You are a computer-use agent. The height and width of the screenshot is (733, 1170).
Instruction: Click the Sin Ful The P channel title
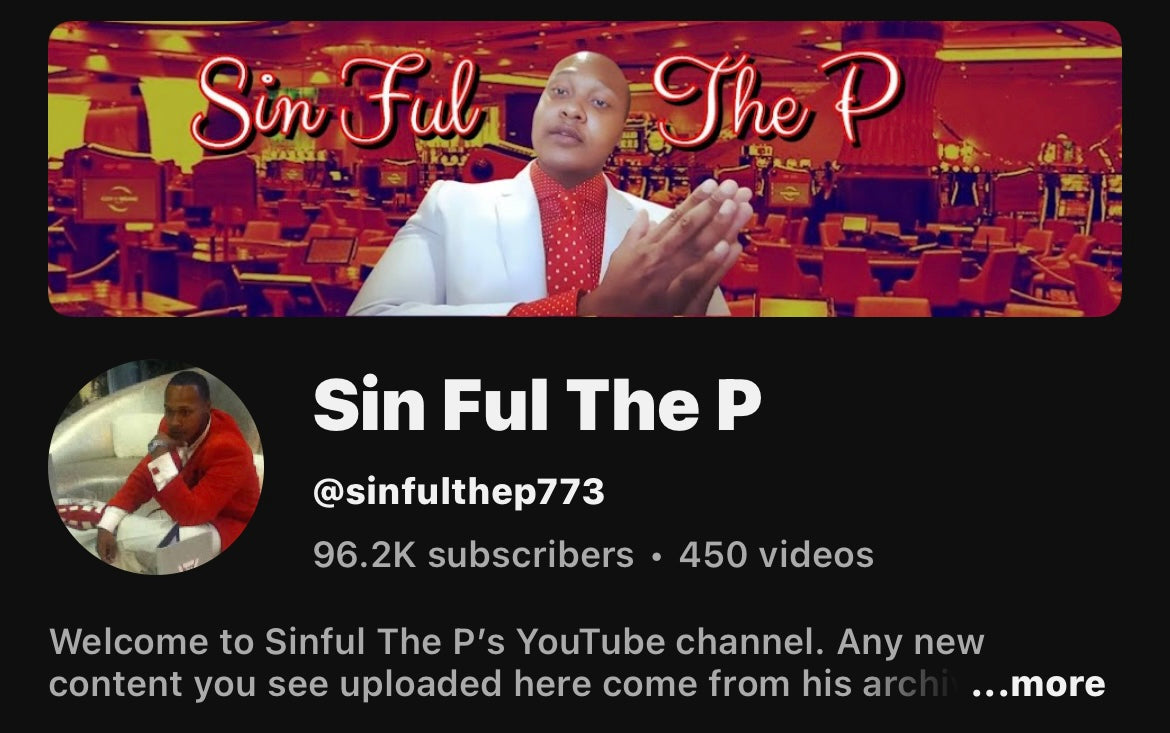(537, 405)
